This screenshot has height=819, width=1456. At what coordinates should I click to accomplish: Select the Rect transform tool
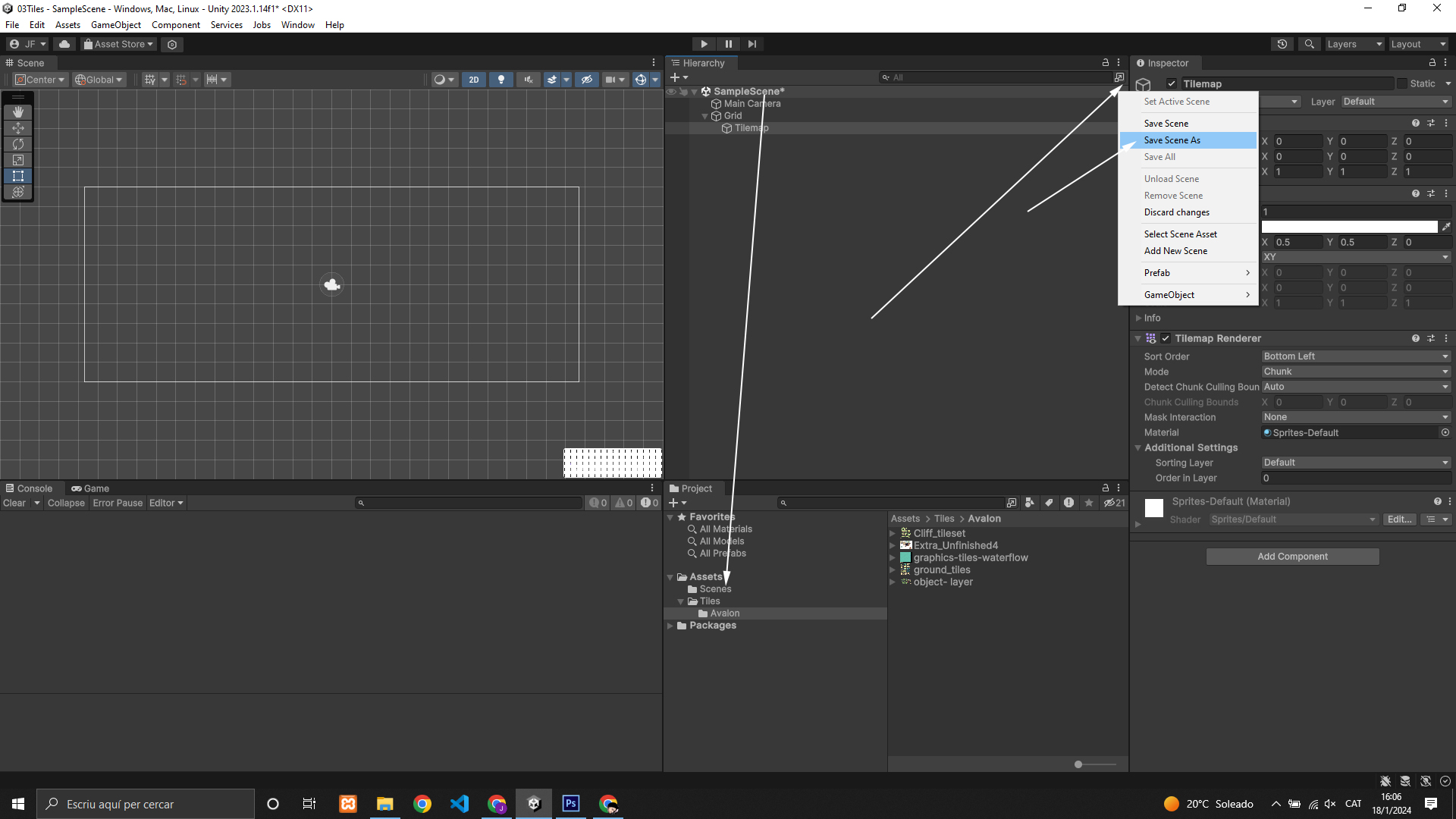tap(18, 176)
